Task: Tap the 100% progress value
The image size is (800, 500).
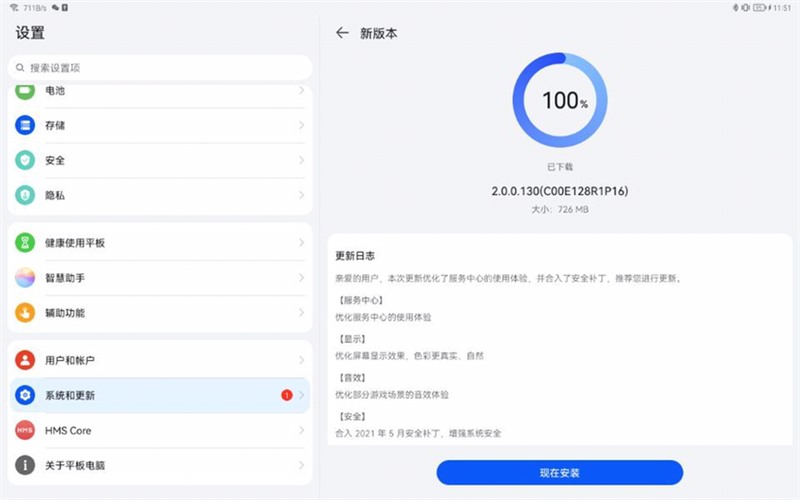Action: point(565,100)
